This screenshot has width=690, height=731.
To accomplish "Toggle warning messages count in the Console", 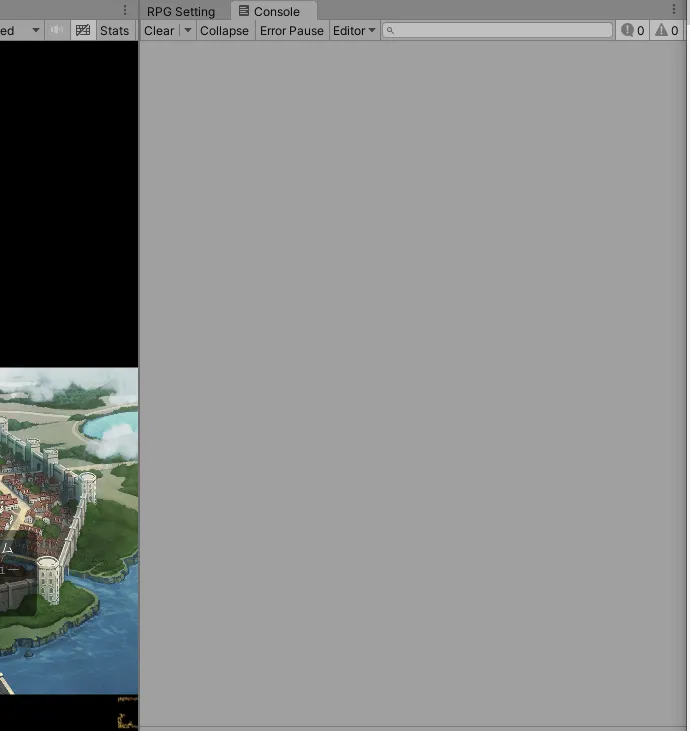I will [667, 30].
